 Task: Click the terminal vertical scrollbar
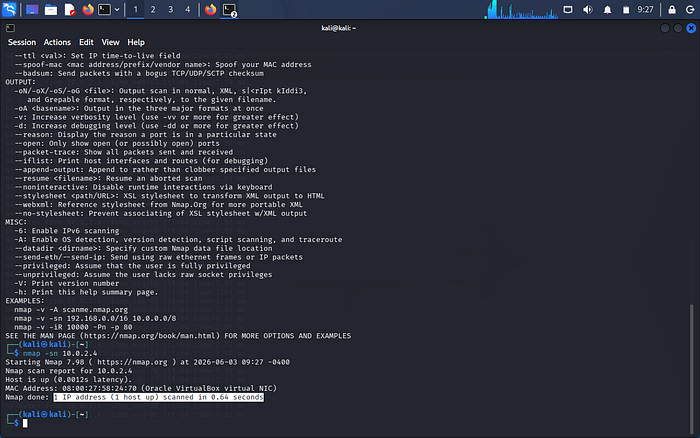[x=692, y=368]
